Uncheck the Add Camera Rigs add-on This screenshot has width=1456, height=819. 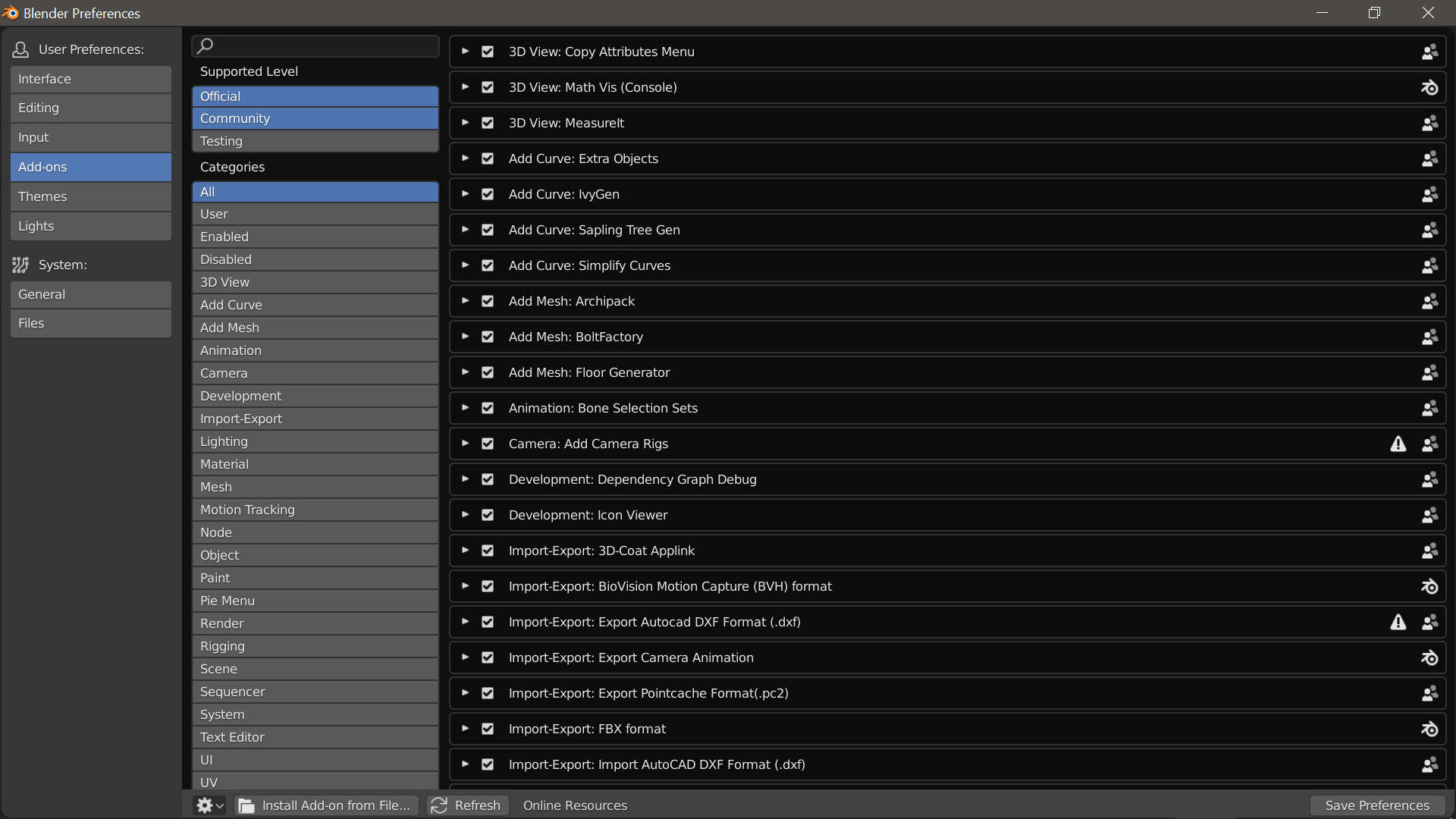coord(488,444)
